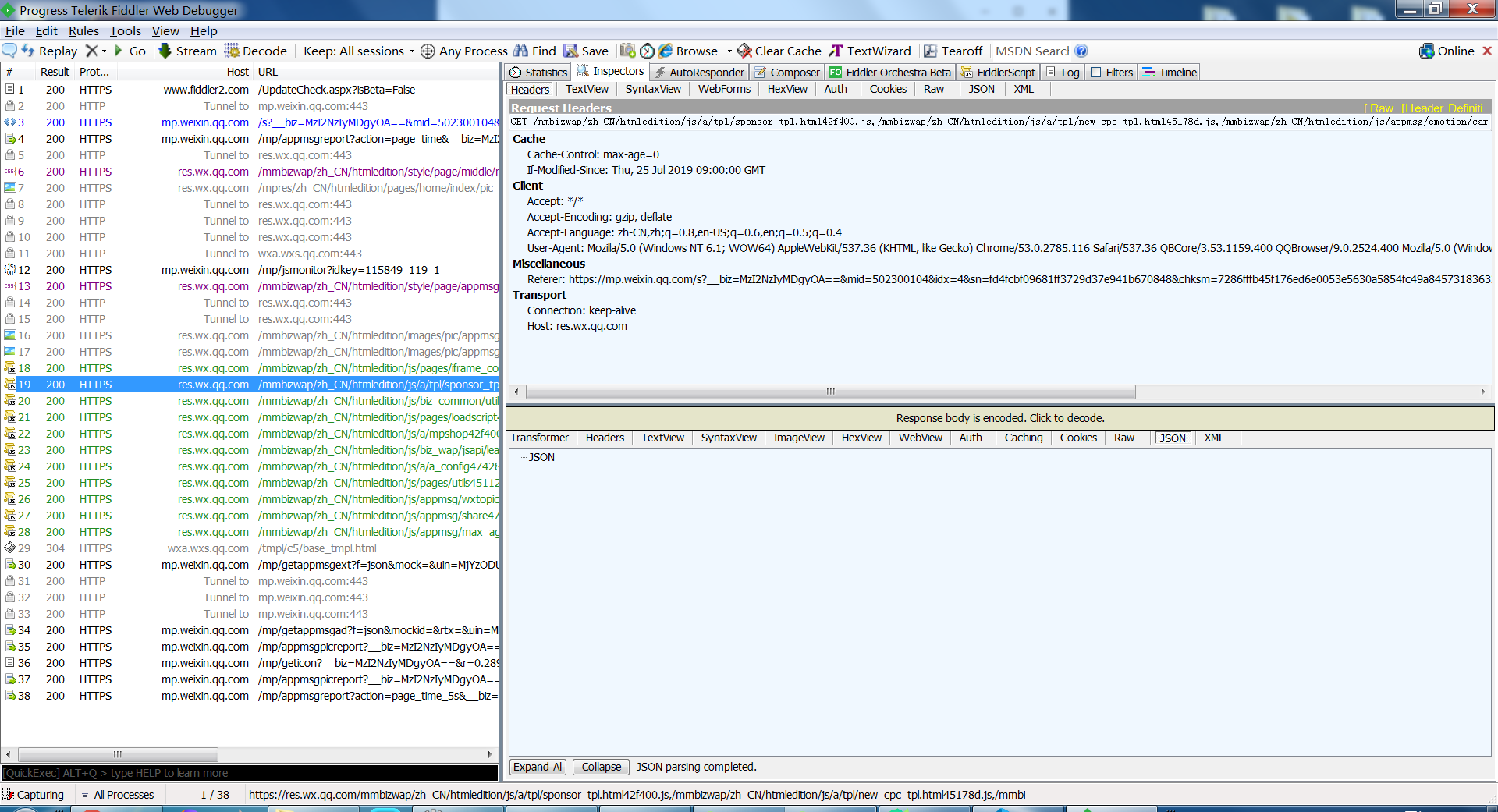Click session 30 getappmsgext row icon
The image size is (1498, 812).
point(10,565)
